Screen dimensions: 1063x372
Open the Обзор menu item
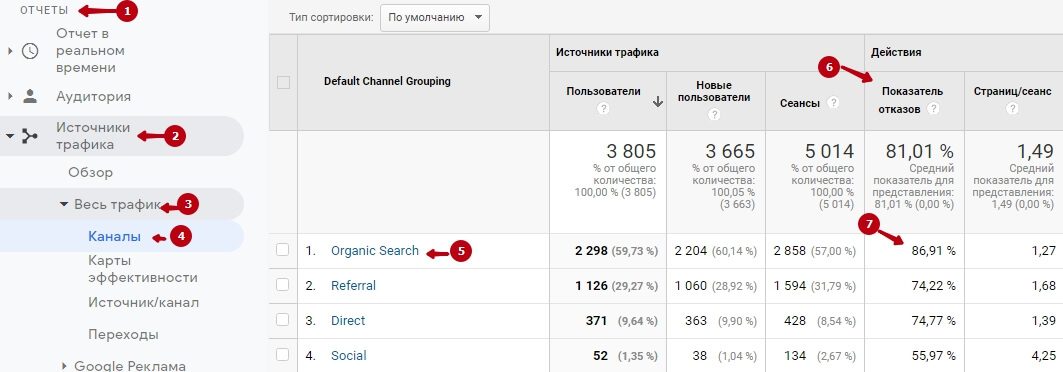90,172
